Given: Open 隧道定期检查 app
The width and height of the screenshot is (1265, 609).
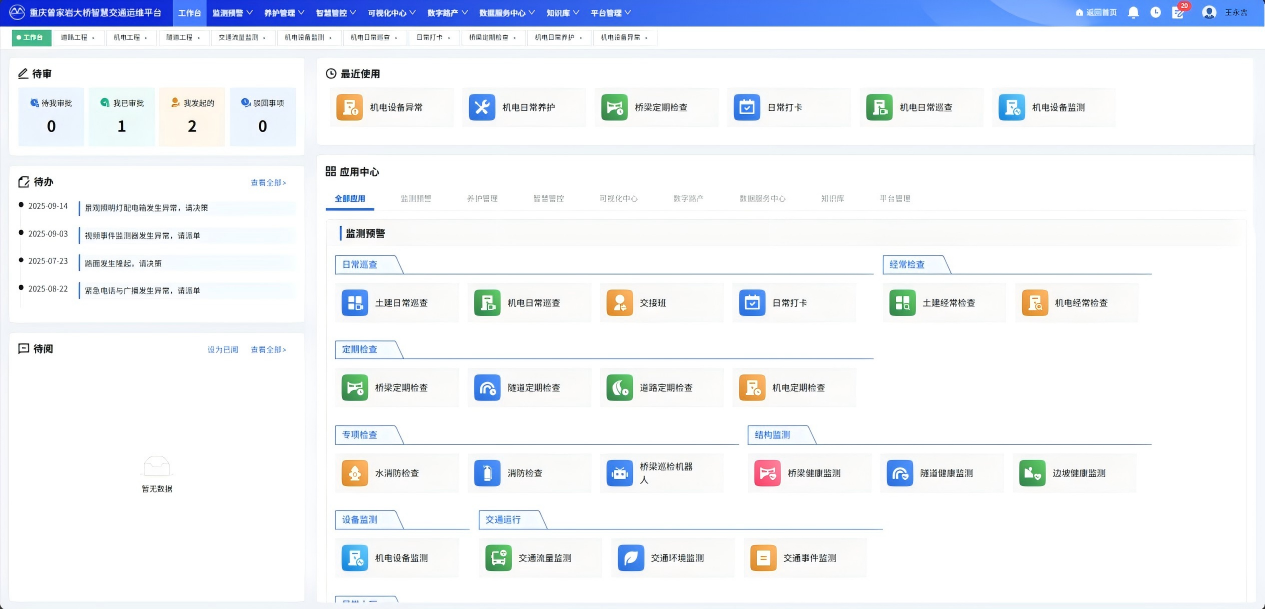Looking at the screenshot, I should (529, 387).
